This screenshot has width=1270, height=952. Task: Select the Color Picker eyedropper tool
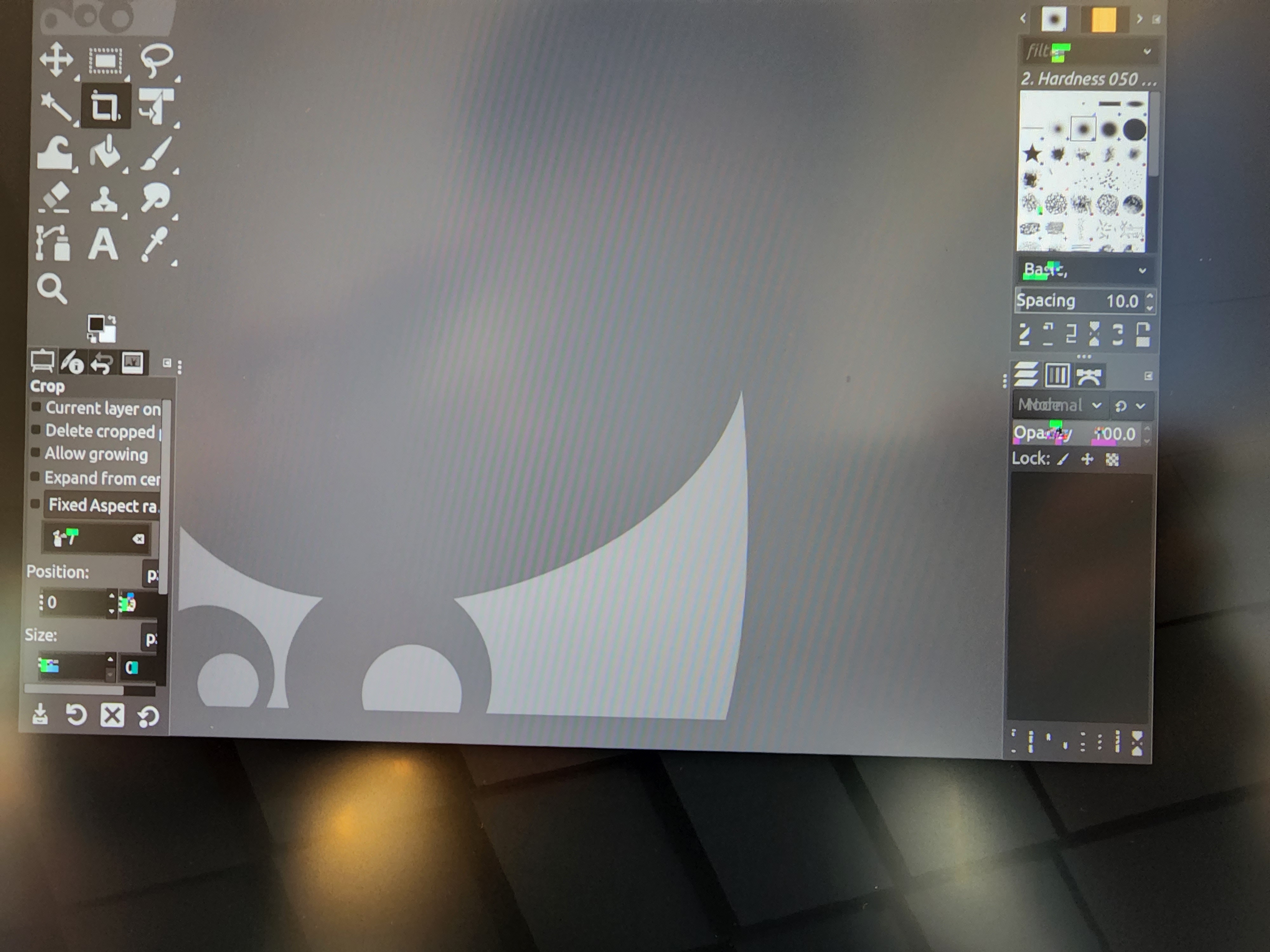coord(154,244)
